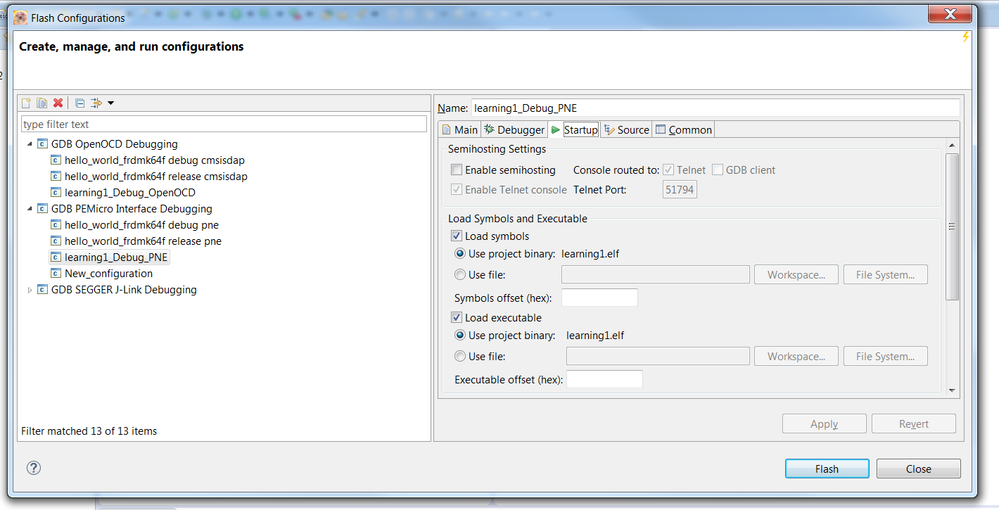
Task: Enable semihosting checkbox
Action: coord(456,170)
